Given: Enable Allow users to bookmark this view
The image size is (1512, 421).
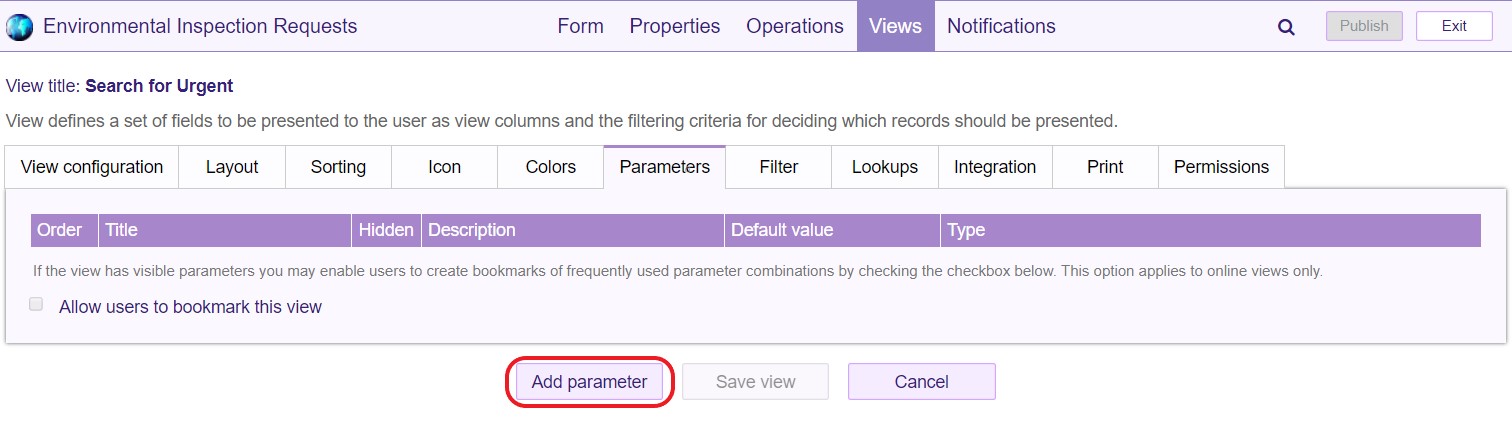Looking at the screenshot, I should pyautogui.click(x=36, y=305).
